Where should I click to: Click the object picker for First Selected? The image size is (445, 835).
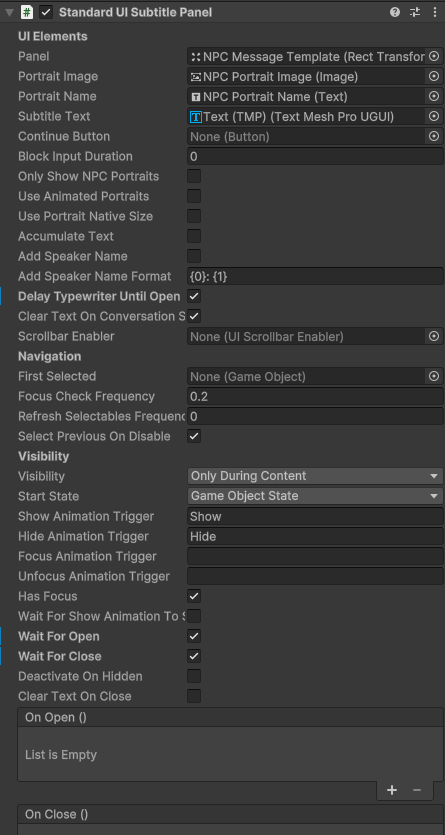[434, 376]
